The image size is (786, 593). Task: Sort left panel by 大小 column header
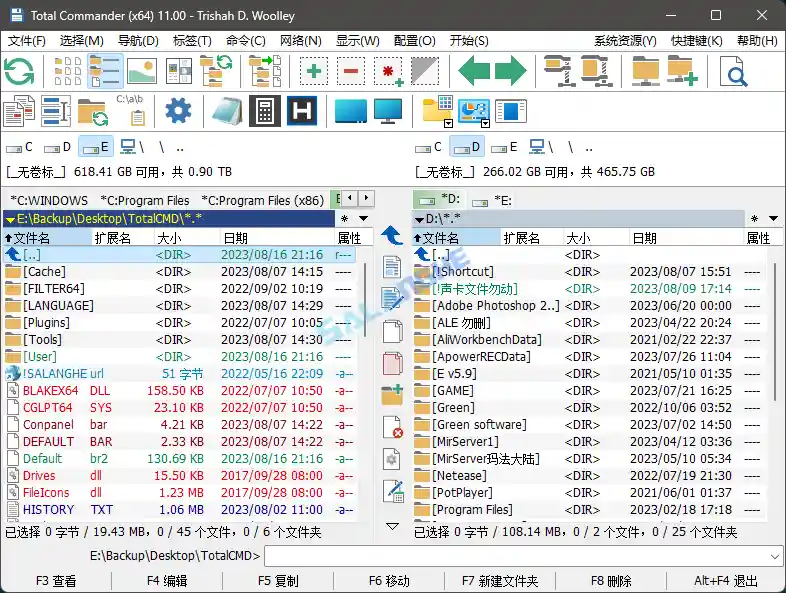coord(186,238)
